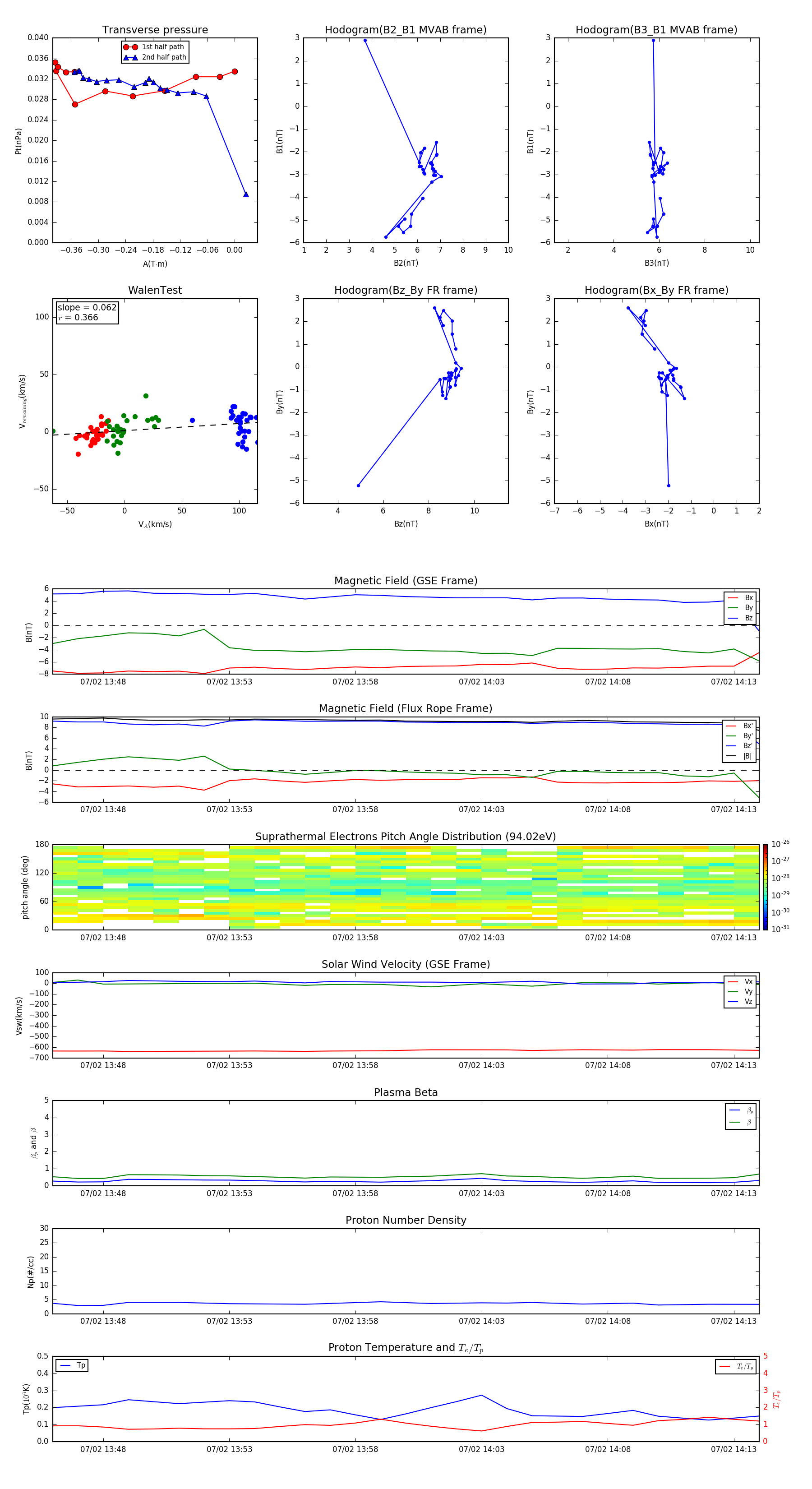The width and height of the screenshot is (812, 1489).
Task: Select the Vy legend entry
Action: tap(740, 991)
